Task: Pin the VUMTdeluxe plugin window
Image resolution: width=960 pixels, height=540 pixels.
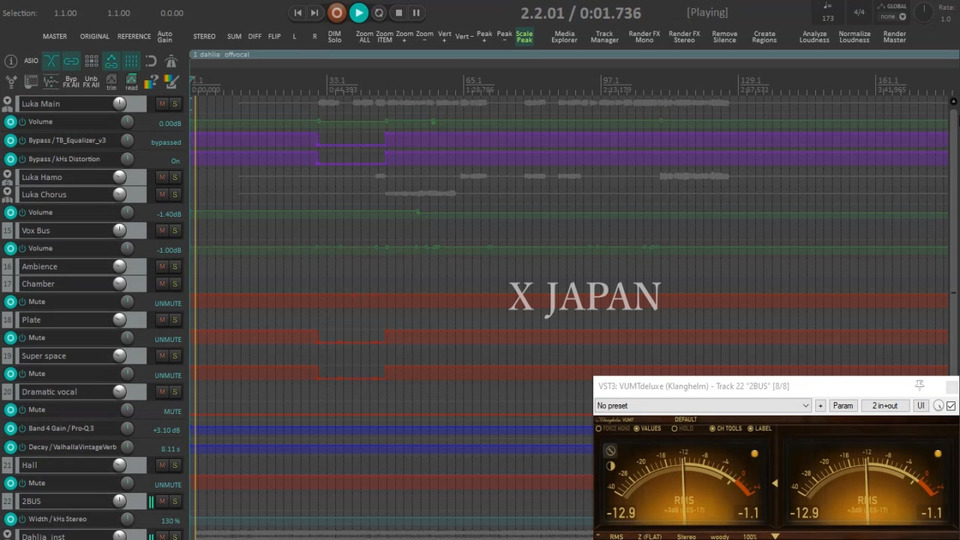Action: coord(919,385)
